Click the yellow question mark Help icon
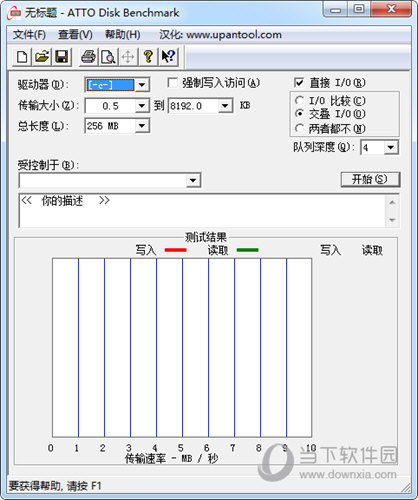 [148, 57]
